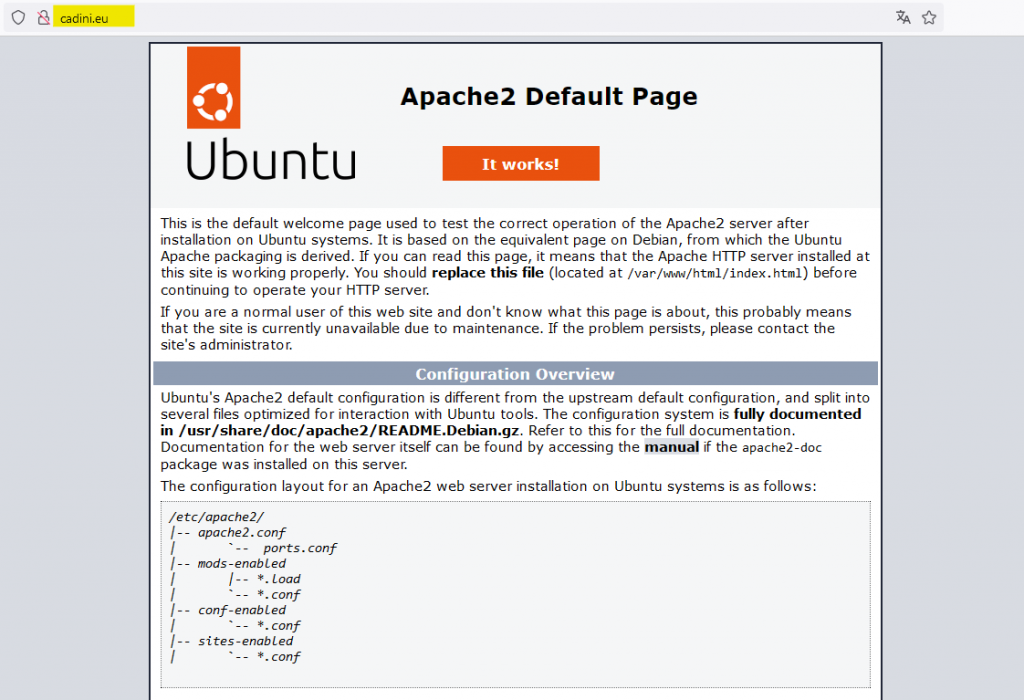
Task: Click the translate page icon
Action: (x=903, y=17)
